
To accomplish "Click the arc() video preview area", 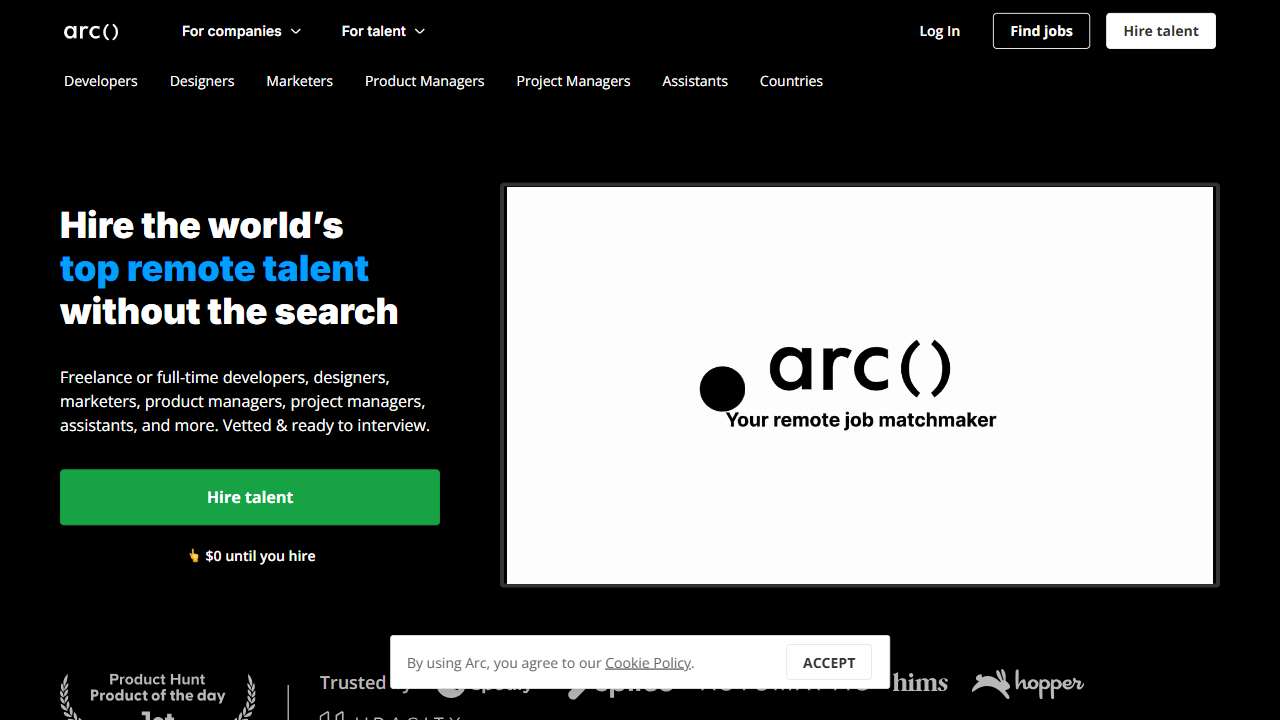I will [x=859, y=384].
